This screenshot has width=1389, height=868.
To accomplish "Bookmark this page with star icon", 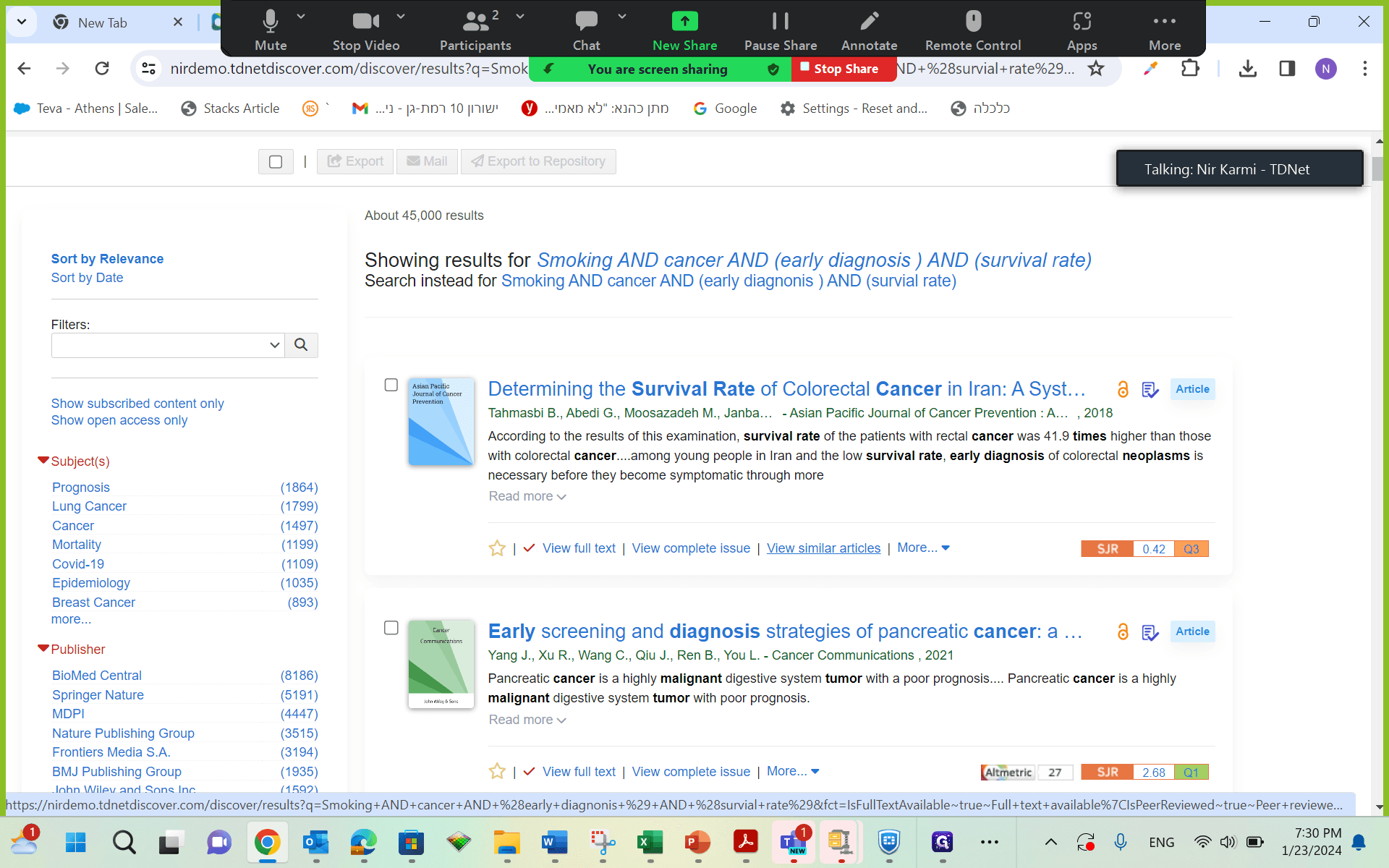I will point(1096,69).
